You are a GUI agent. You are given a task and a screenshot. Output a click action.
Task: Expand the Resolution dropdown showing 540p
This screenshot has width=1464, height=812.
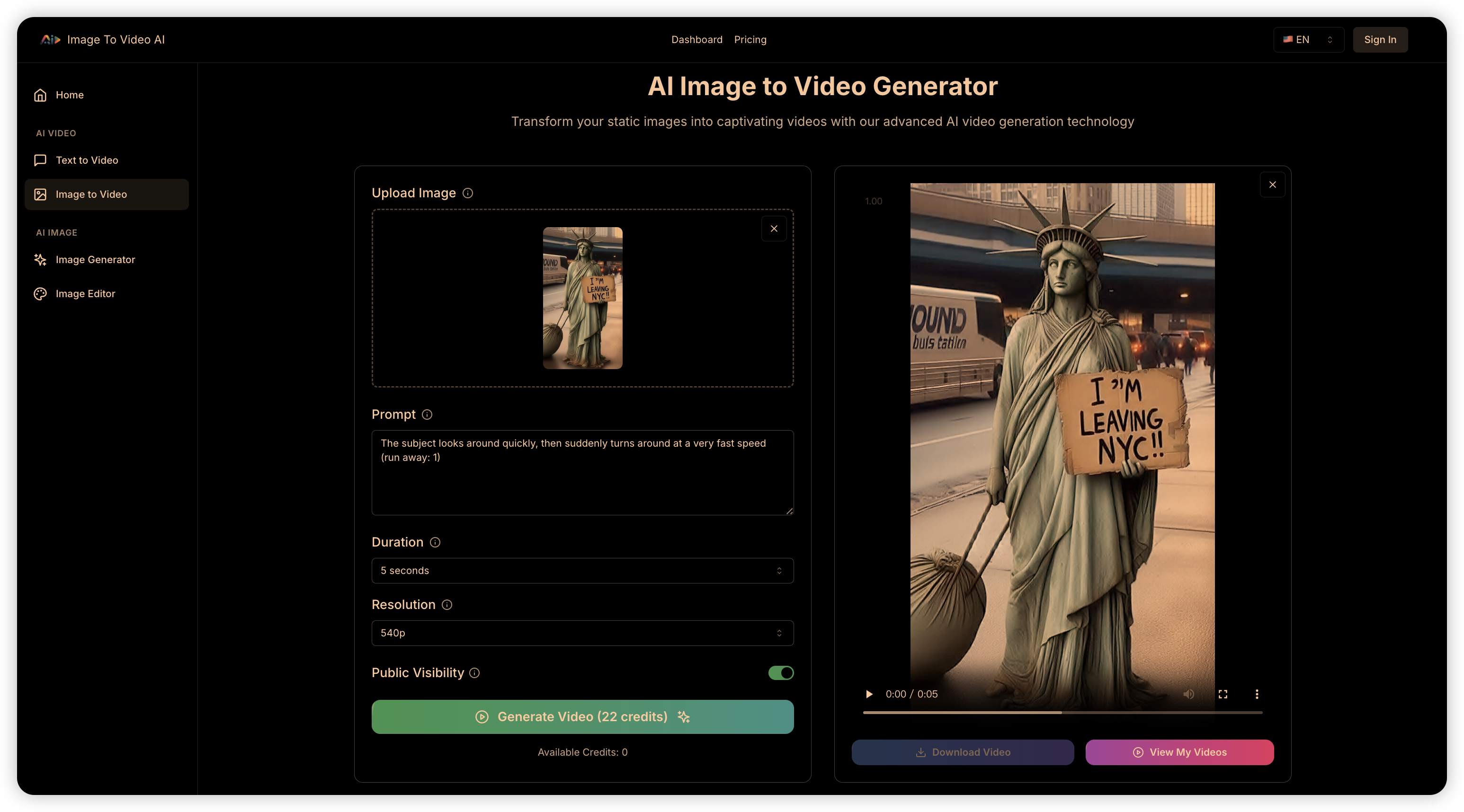(582, 633)
